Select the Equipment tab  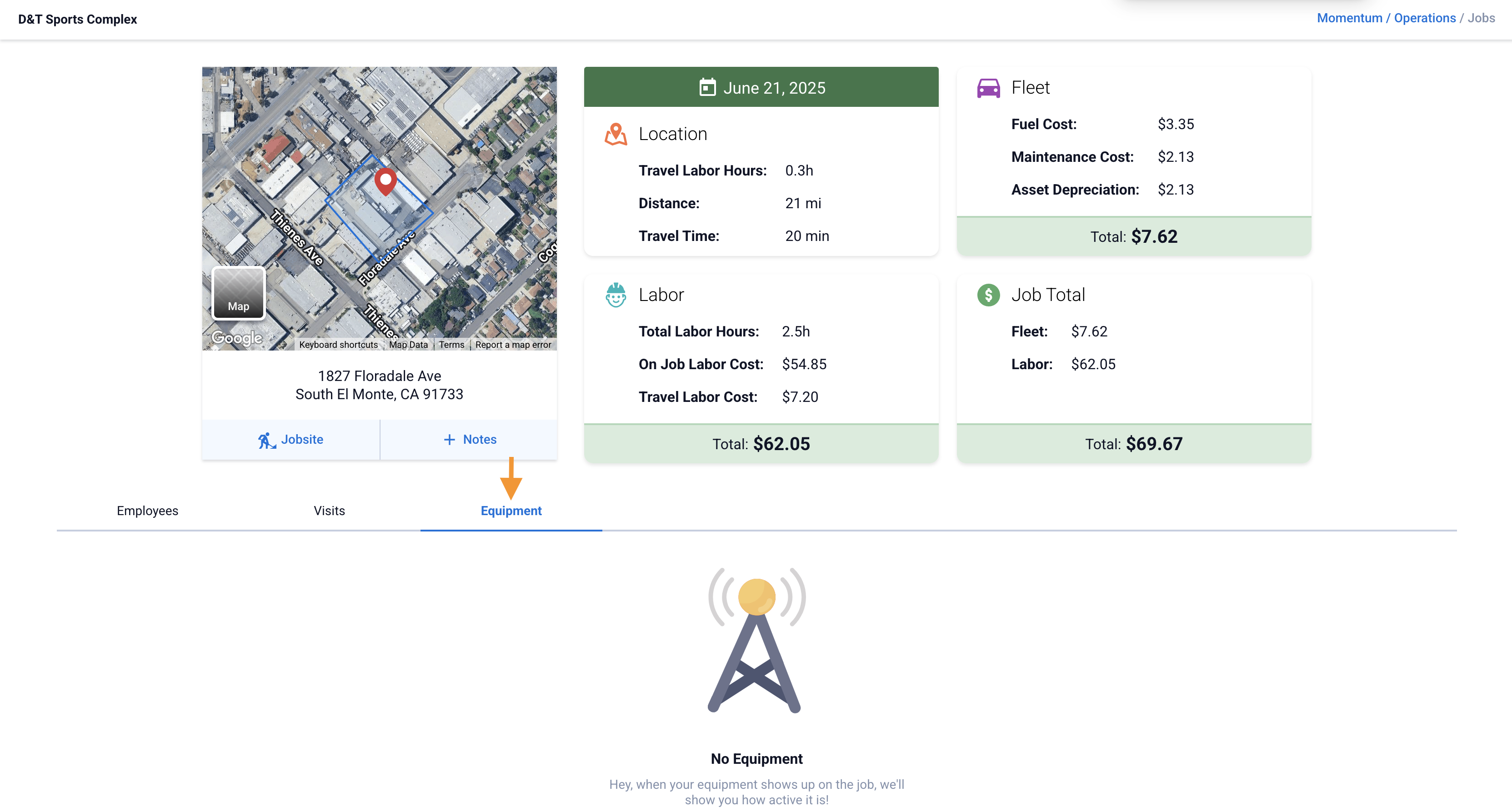[x=511, y=511]
